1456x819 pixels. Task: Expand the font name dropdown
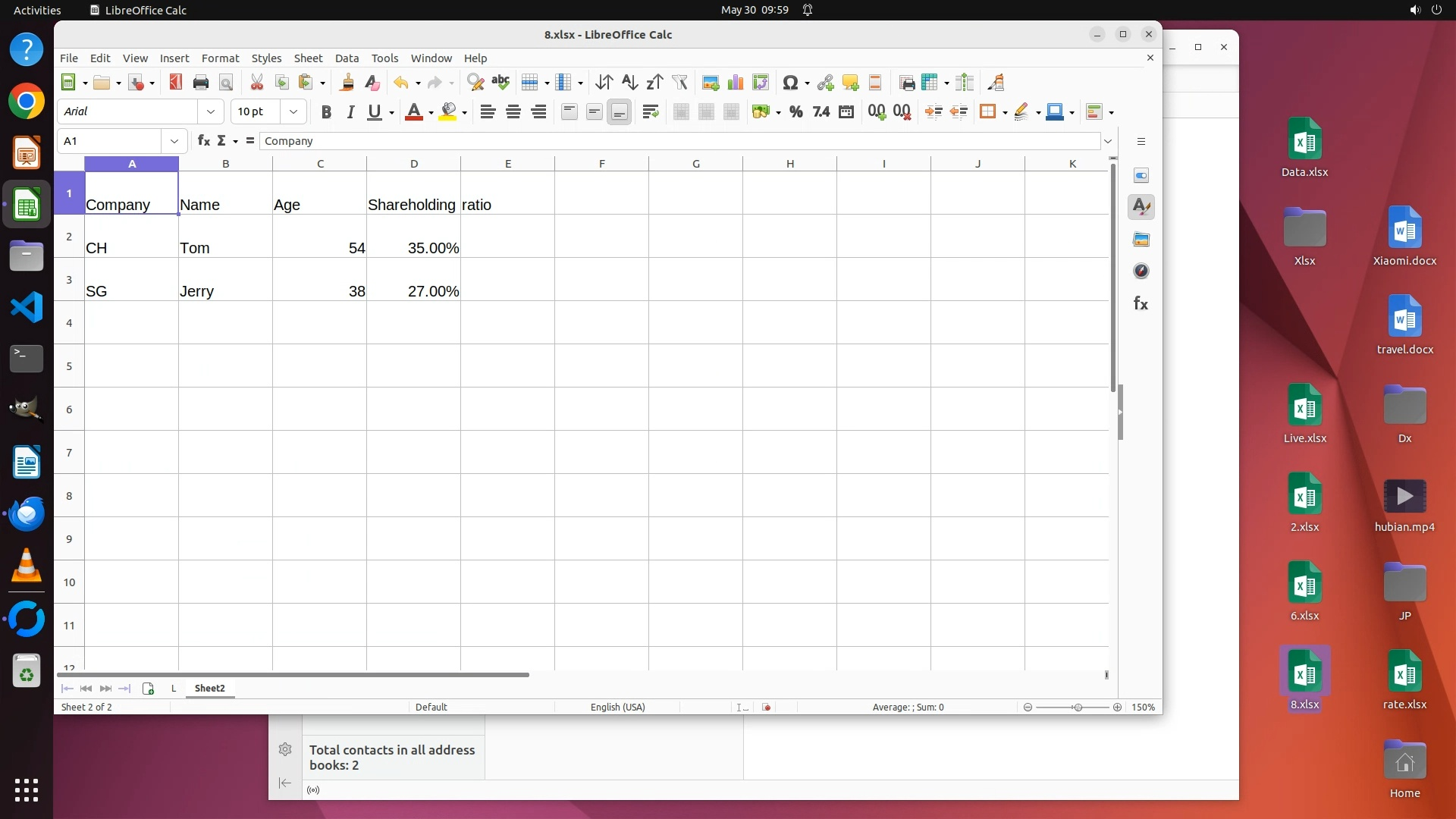click(210, 112)
